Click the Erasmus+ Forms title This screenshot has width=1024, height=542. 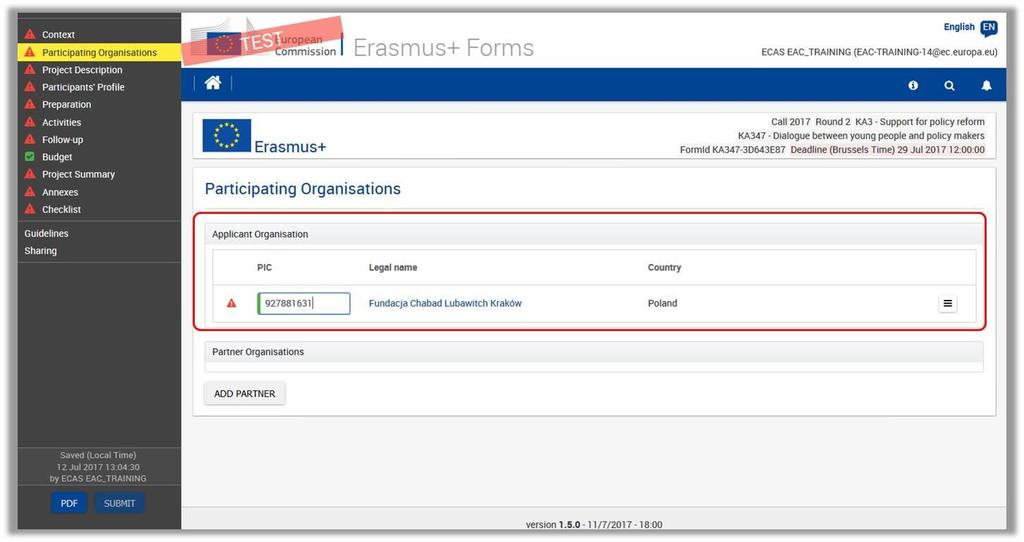443,48
